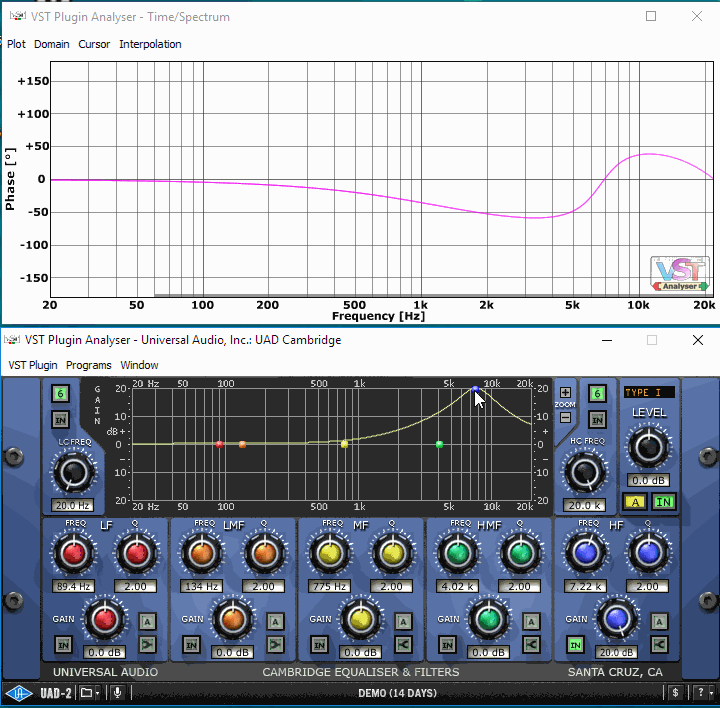Click the HF frequency field showing 7.22 k

click(585, 586)
